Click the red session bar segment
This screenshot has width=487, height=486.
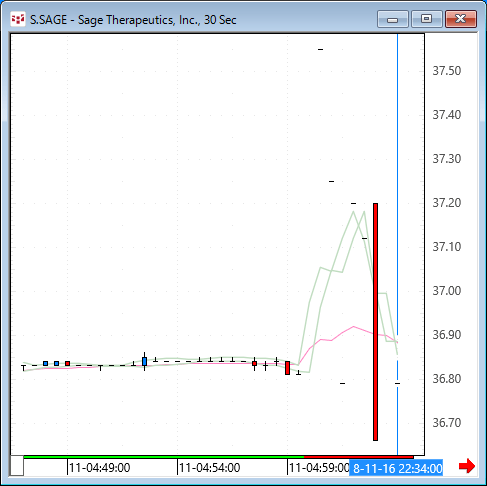[359, 457]
